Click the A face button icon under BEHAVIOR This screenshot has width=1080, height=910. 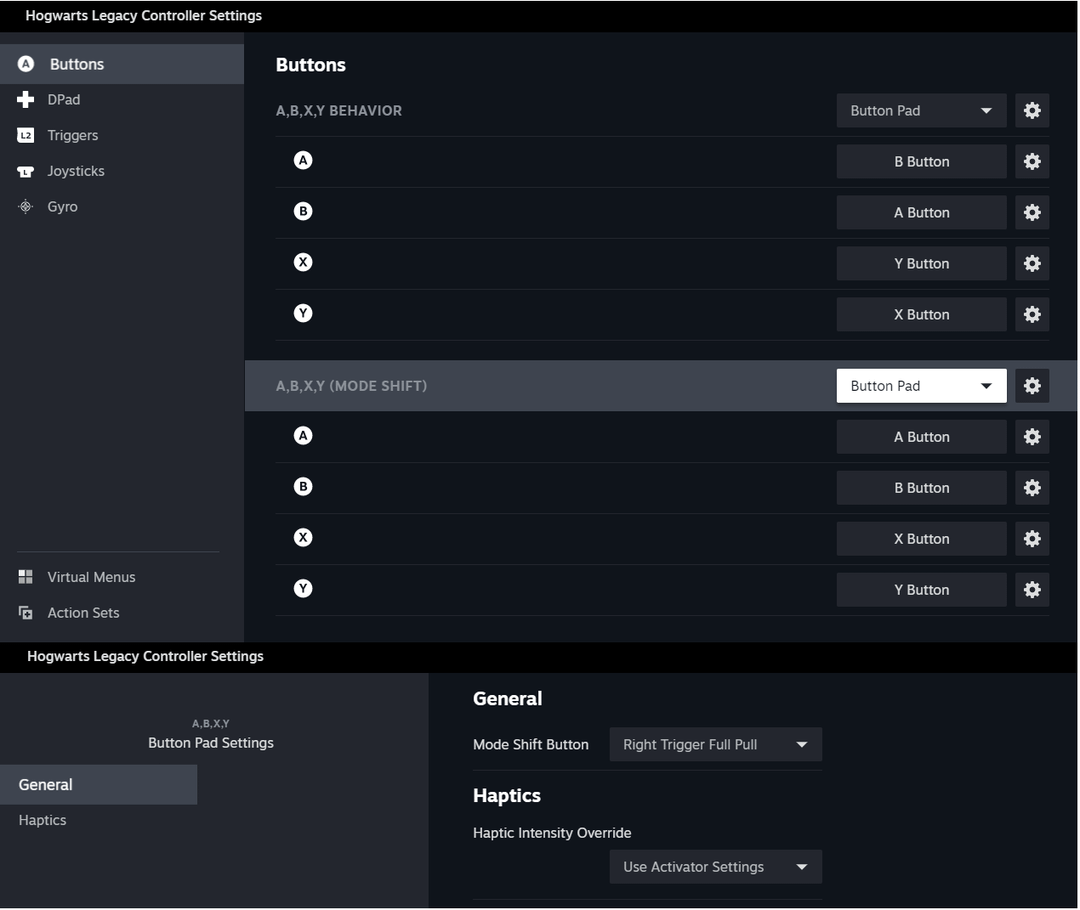coord(303,160)
